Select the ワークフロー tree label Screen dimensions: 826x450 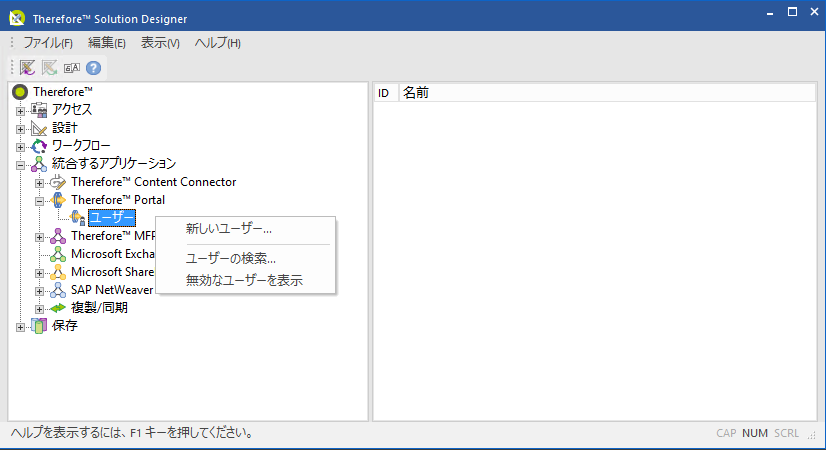point(81,145)
